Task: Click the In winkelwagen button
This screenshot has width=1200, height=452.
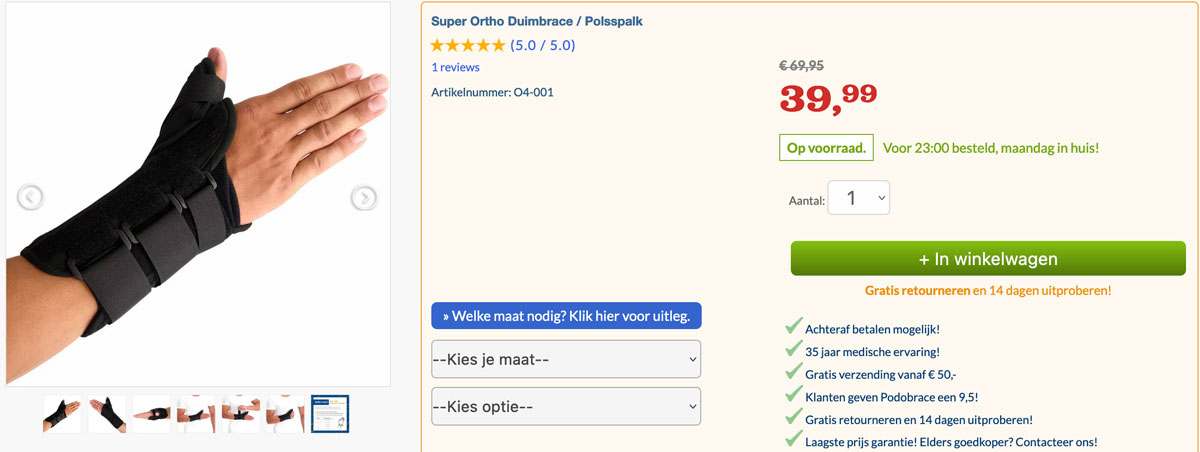Action: coord(987,259)
